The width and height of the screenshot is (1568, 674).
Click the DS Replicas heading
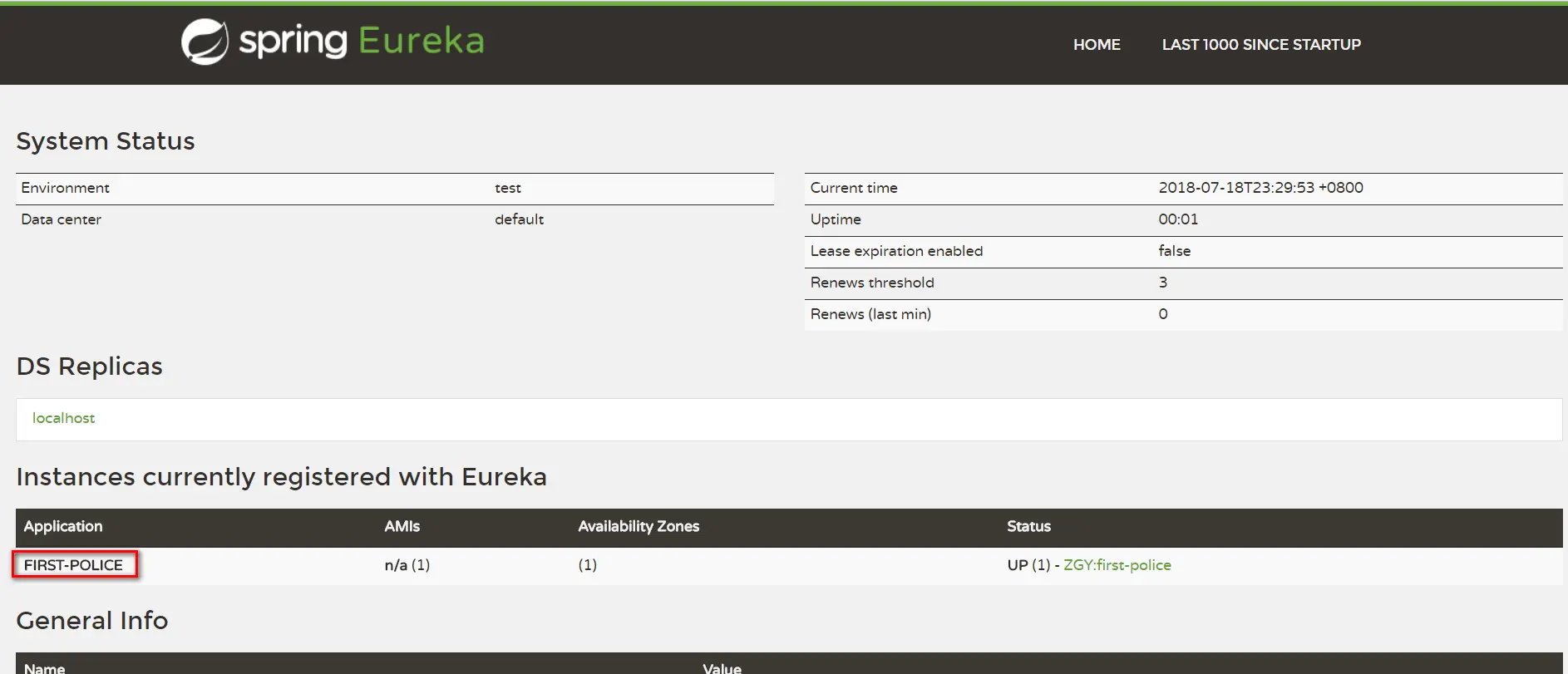(89, 367)
